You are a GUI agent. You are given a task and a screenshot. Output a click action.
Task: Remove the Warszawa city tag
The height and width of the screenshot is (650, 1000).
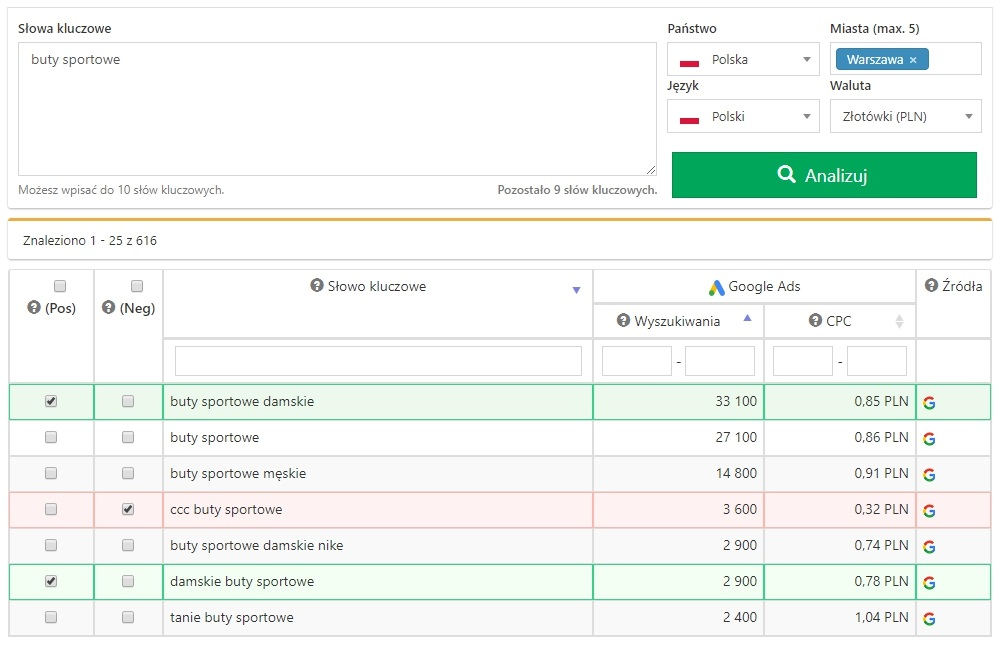[913, 60]
